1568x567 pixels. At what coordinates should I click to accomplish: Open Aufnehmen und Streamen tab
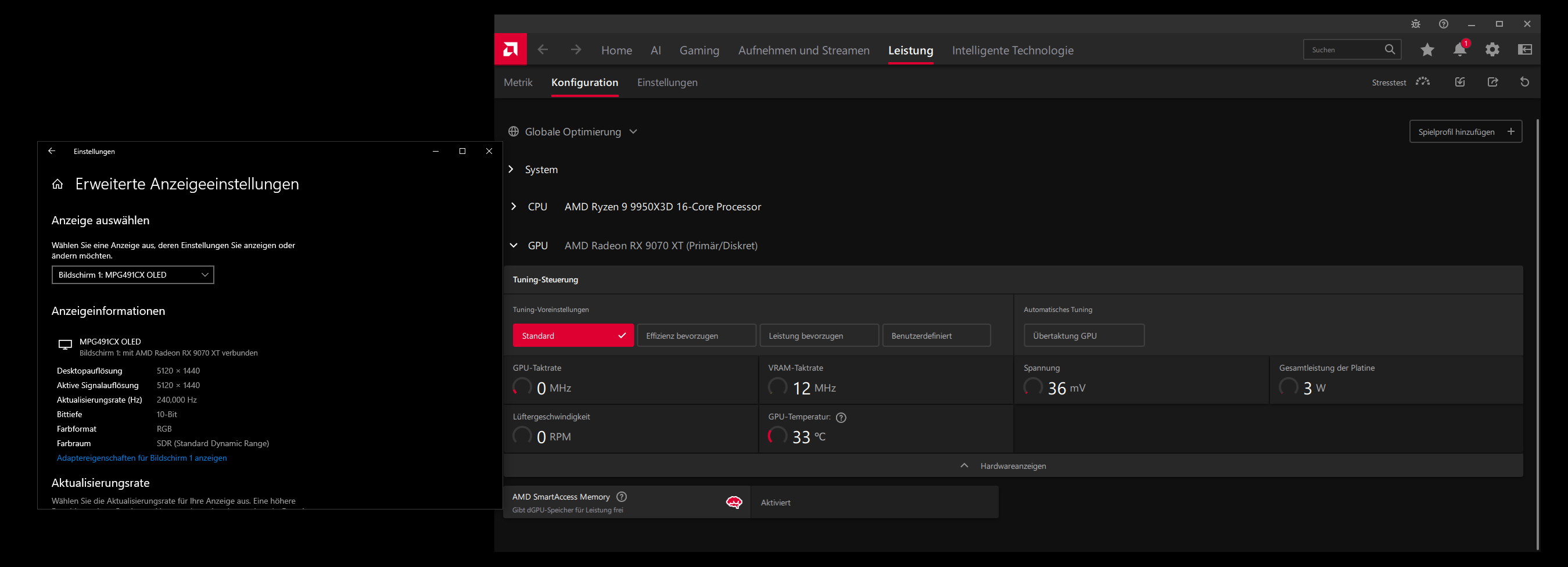803,51
